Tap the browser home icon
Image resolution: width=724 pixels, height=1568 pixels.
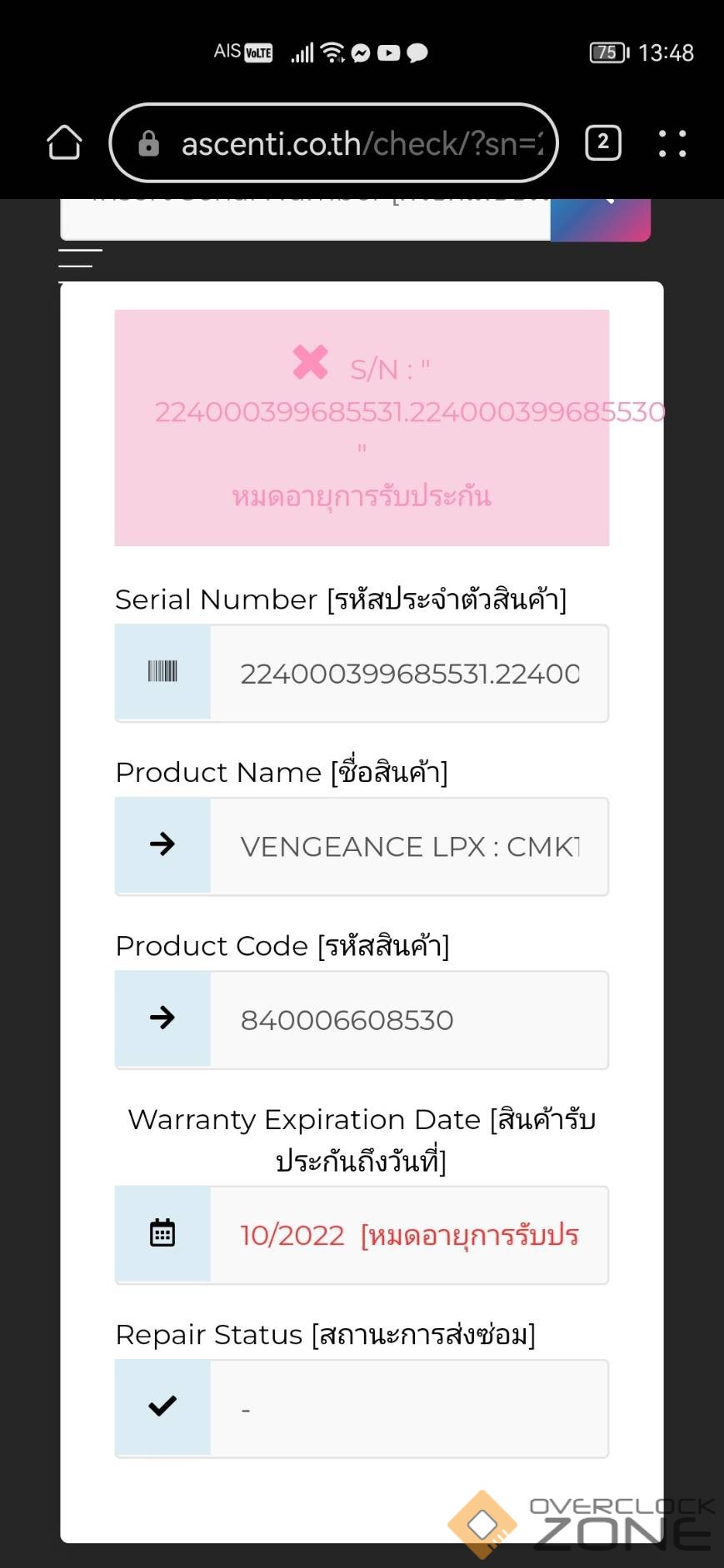64,143
